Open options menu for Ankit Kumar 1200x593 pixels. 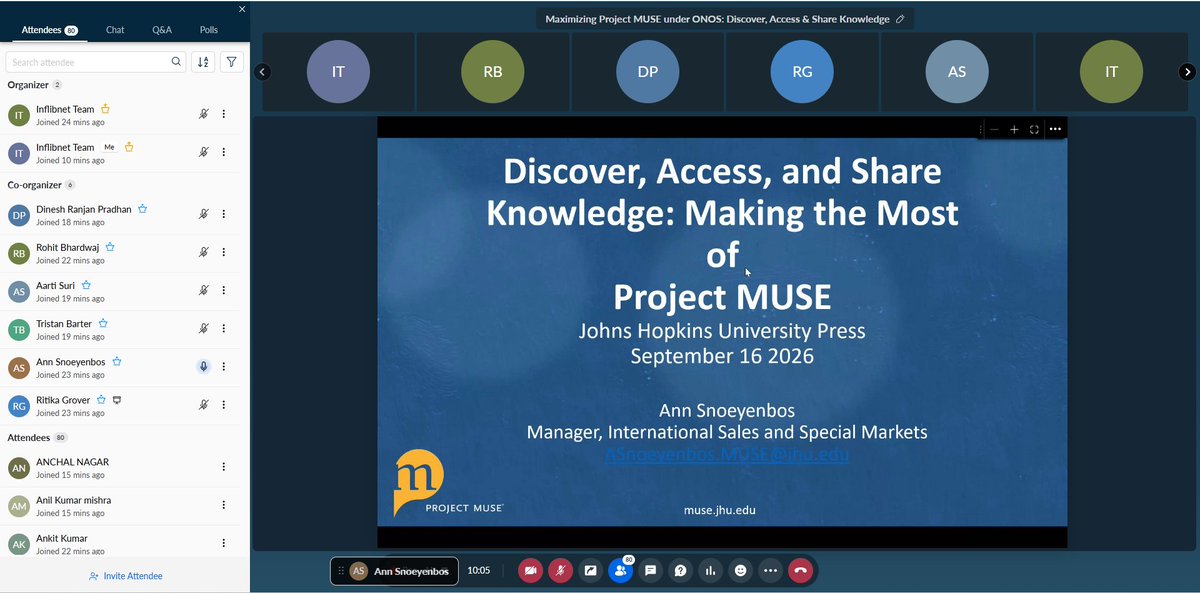(x=224, y=542)
